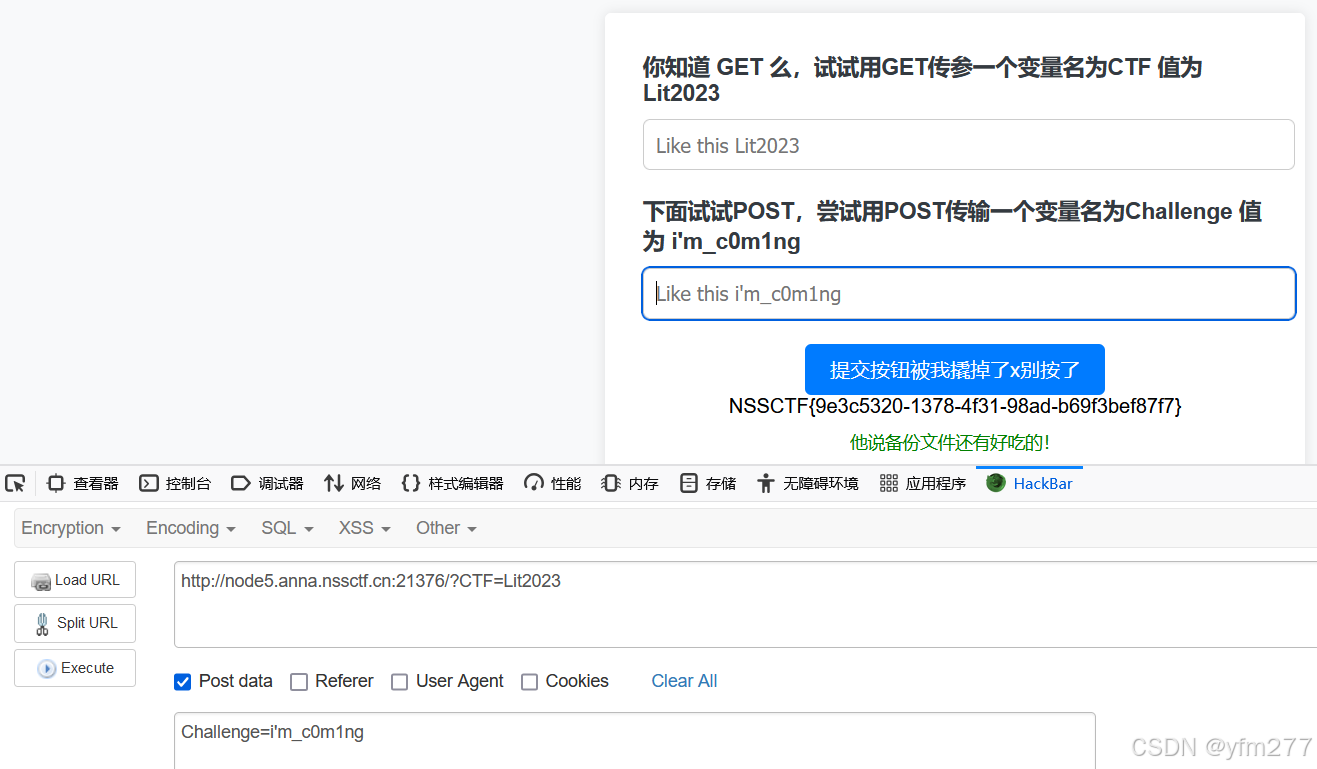1317x769 pixels.
Task: Enable the Referer checkbox
Action: click(298, 682)
